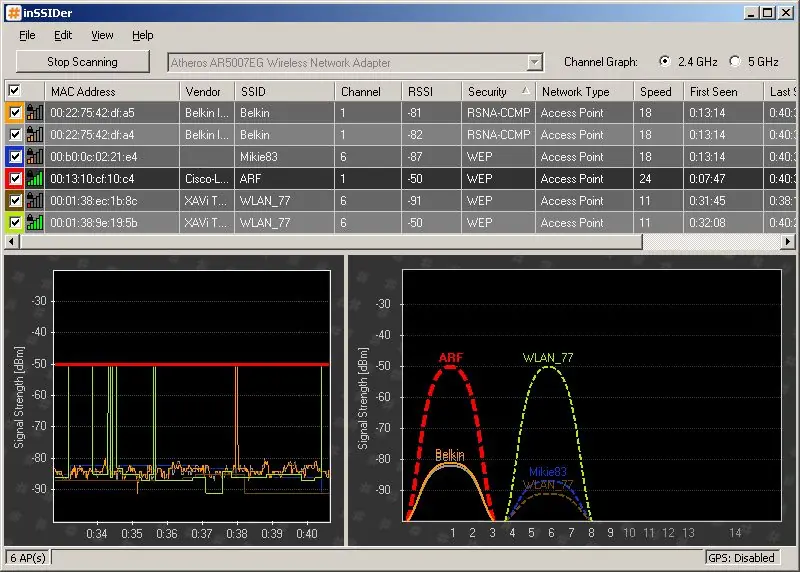Select the 5 GHz channel graph option
The height and width of the screenshot is (572, 800).
(735, 61)
